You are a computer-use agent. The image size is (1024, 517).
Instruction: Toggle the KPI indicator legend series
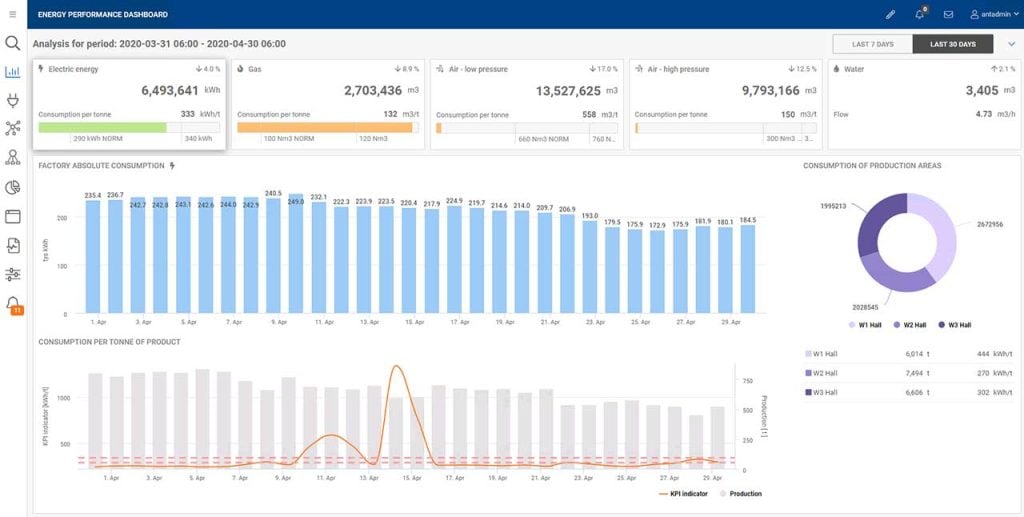(x=683, y=494)
